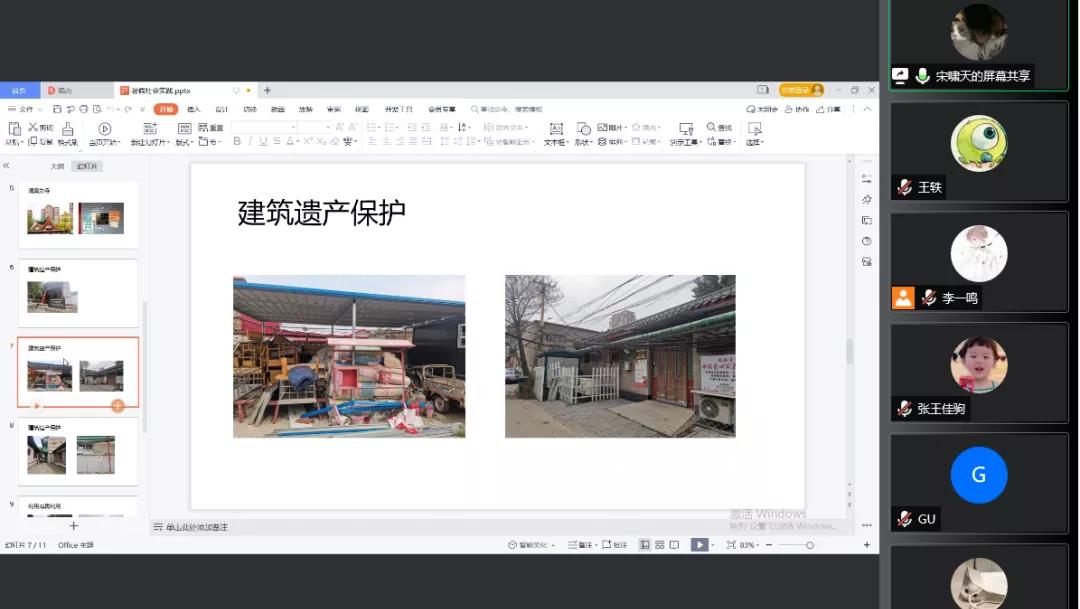Toggle Italic formatting
The height and width of the screenshot is (609, 1080).
click(x=250, y=142)
